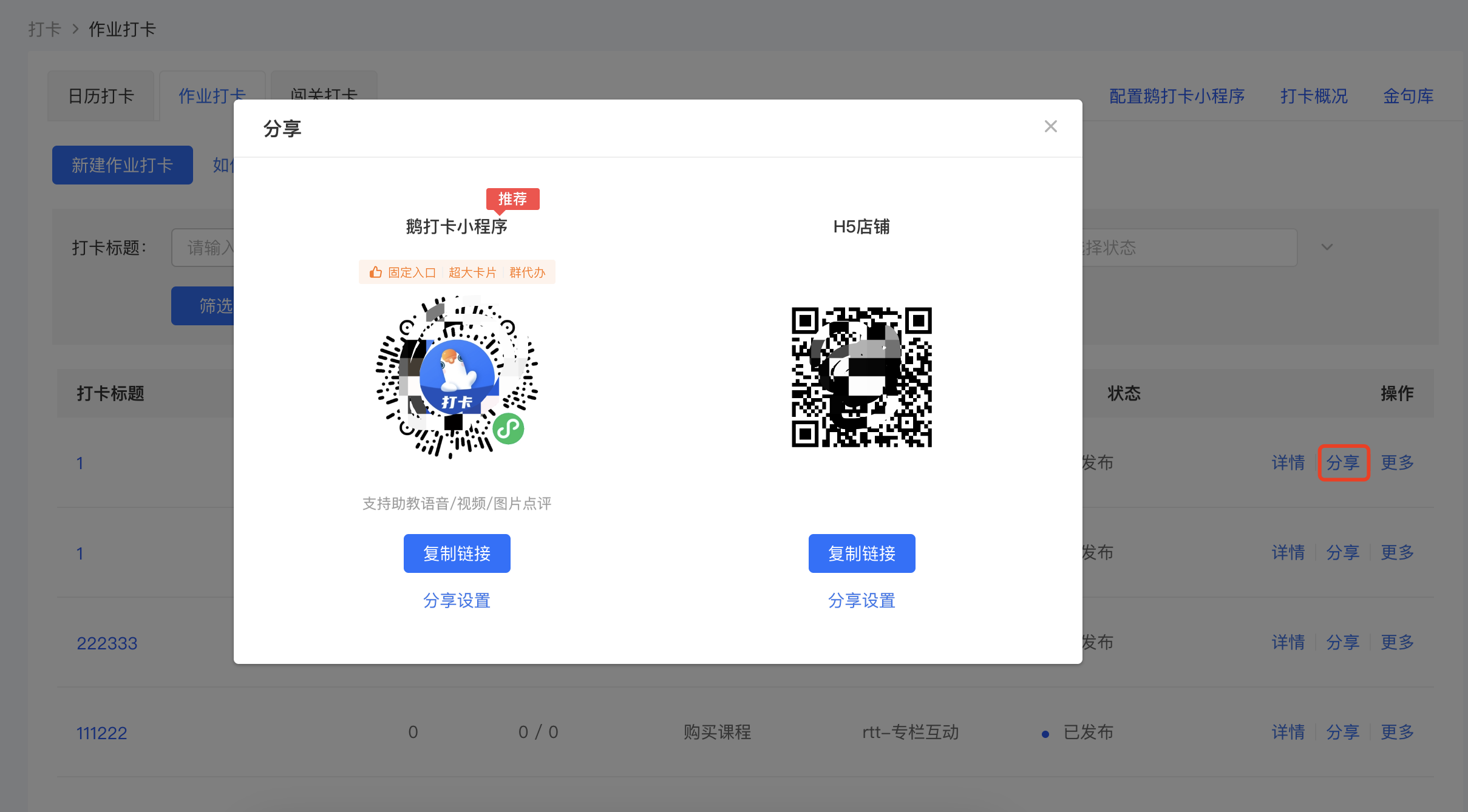Open 分享设置 under H5店铺

(x=861, y=601)
